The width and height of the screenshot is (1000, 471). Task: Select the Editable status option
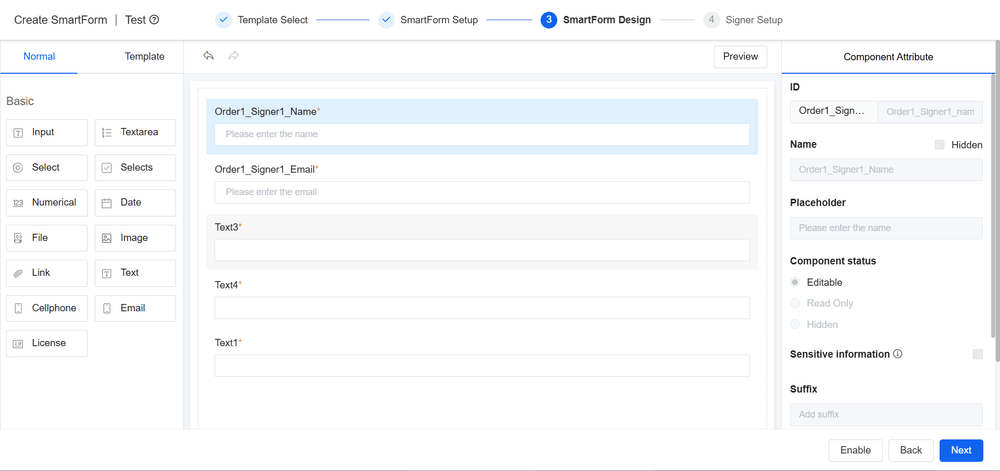(796, 283)
